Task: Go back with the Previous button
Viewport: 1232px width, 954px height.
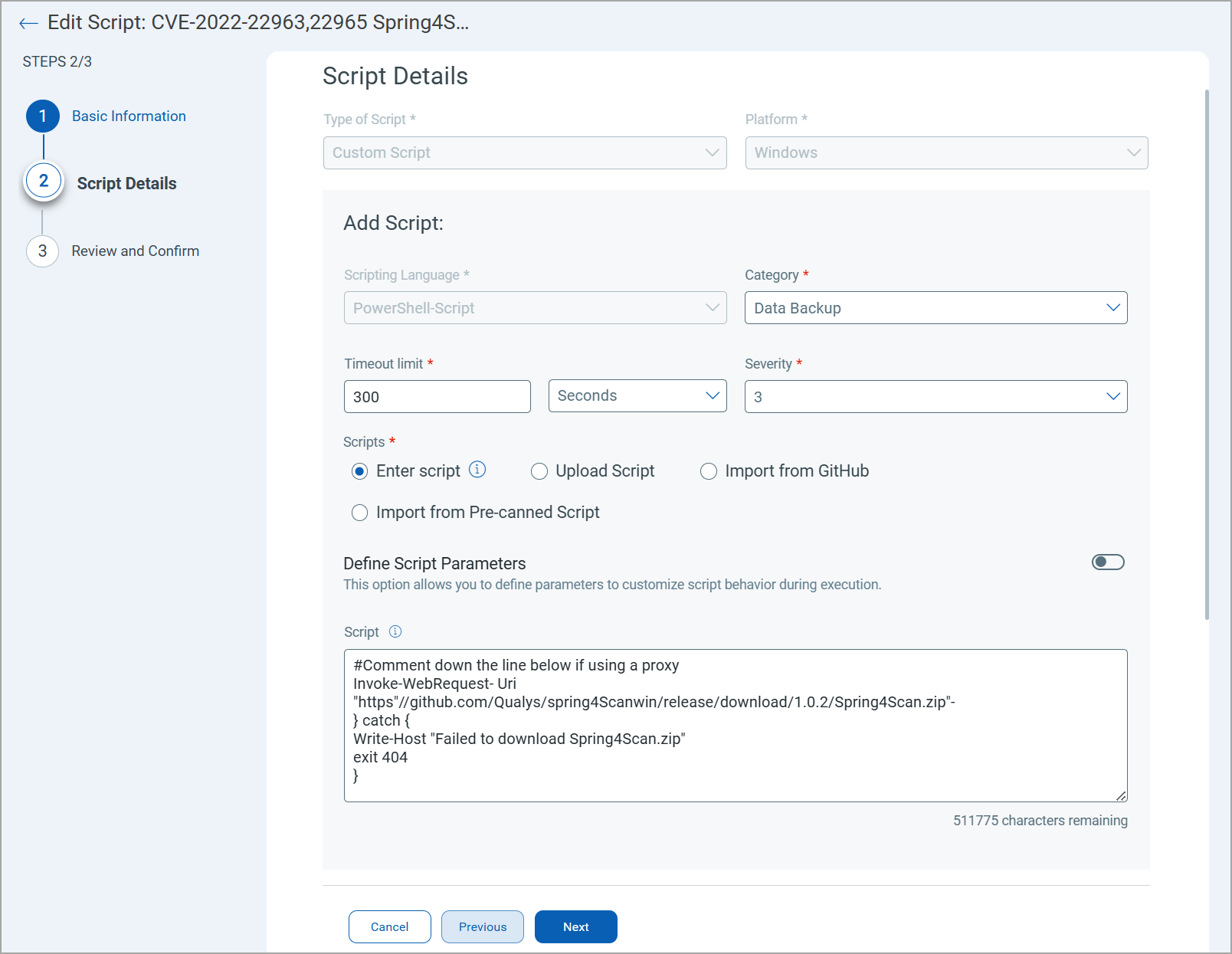Action: point(483,927)
